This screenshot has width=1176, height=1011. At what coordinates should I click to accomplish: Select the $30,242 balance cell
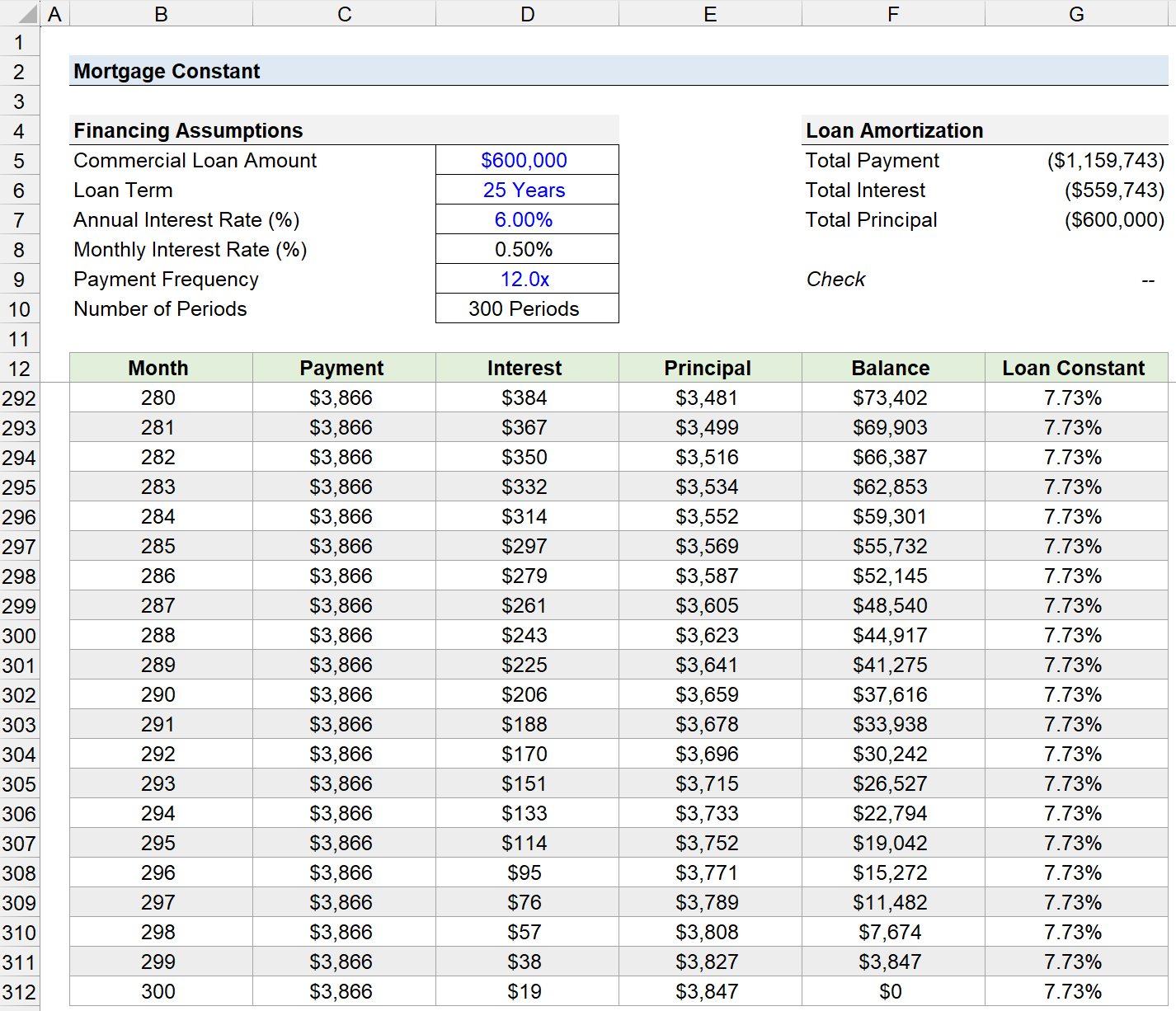tap(894, 755)
